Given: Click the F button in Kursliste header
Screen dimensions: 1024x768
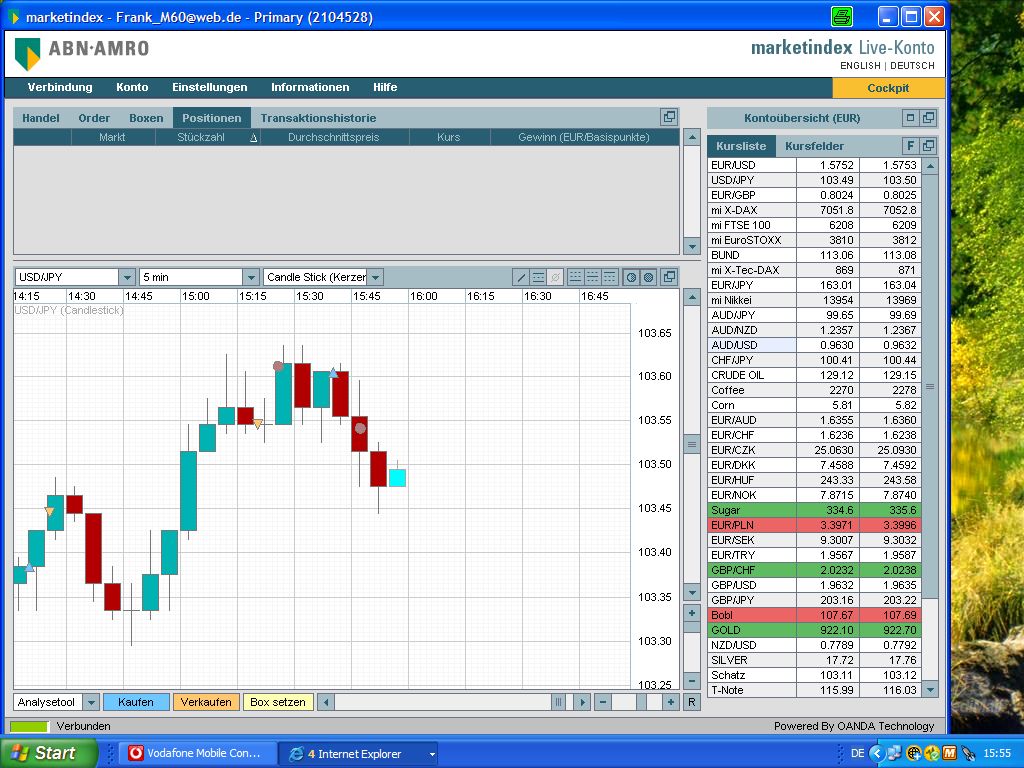Looking at the screenshot, I should point(910,146).
